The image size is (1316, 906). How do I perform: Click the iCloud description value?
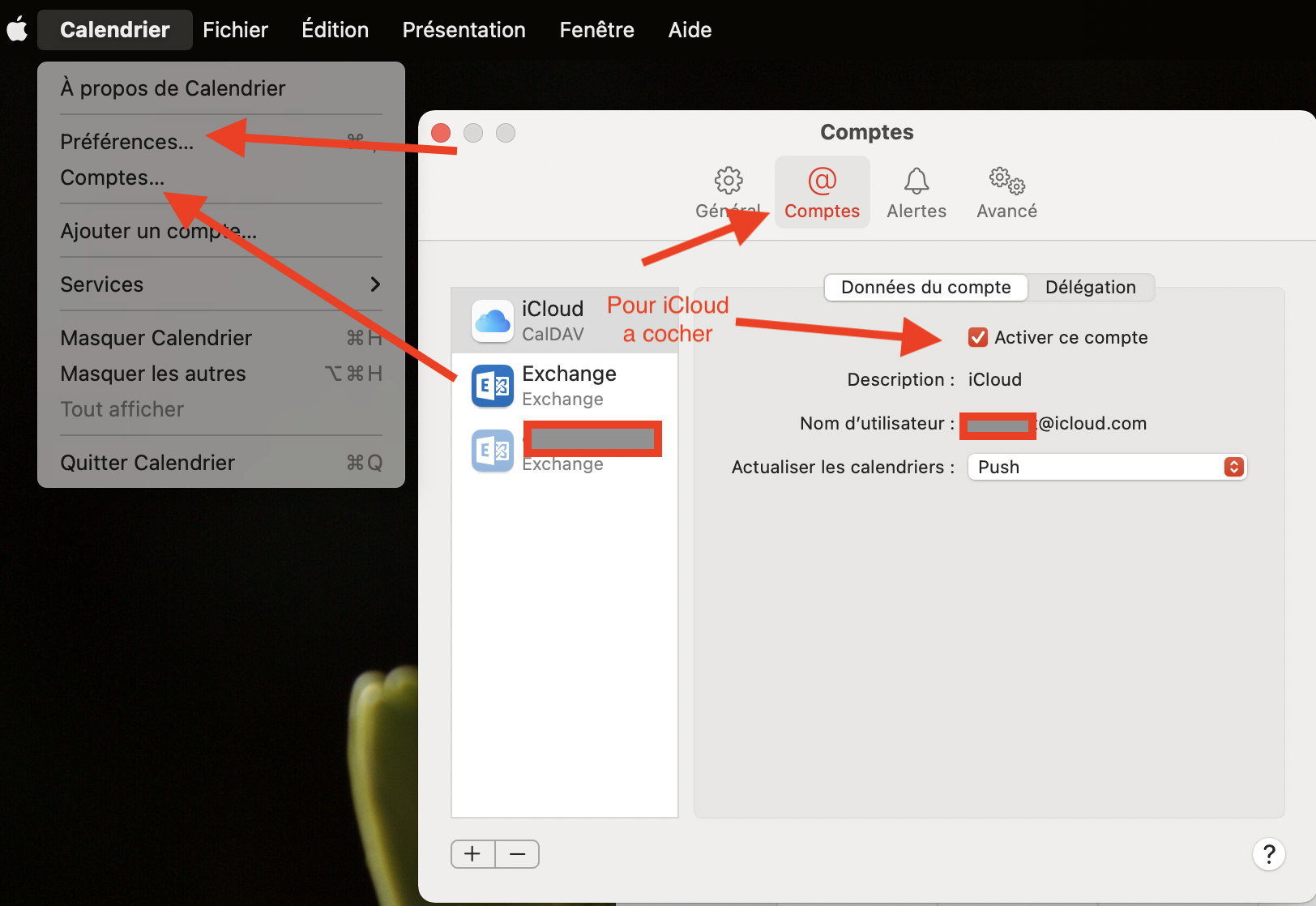click(995, 379)
